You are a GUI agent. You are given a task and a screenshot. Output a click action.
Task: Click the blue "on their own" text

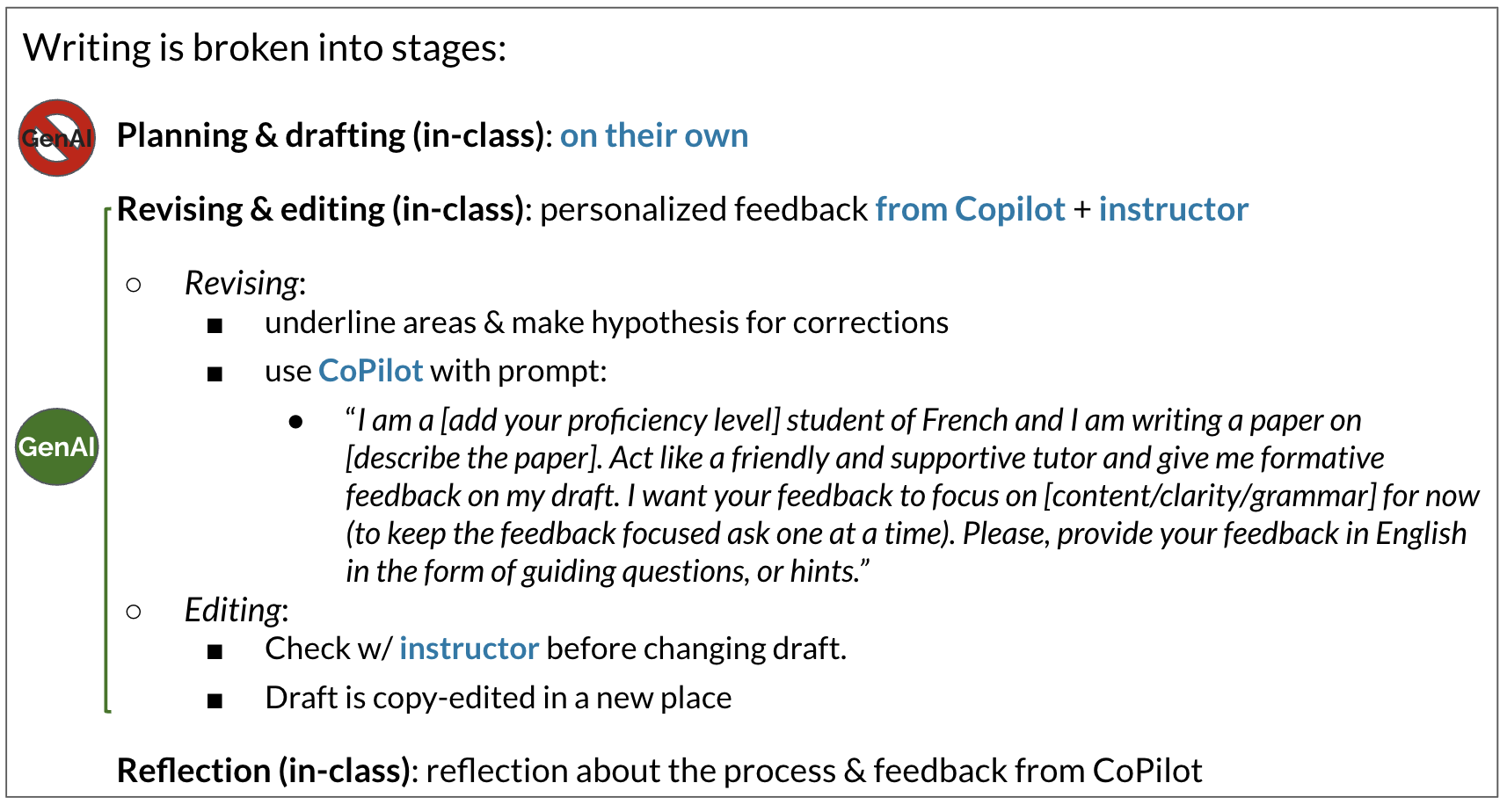pyautogui.click(x=654, y=135)
